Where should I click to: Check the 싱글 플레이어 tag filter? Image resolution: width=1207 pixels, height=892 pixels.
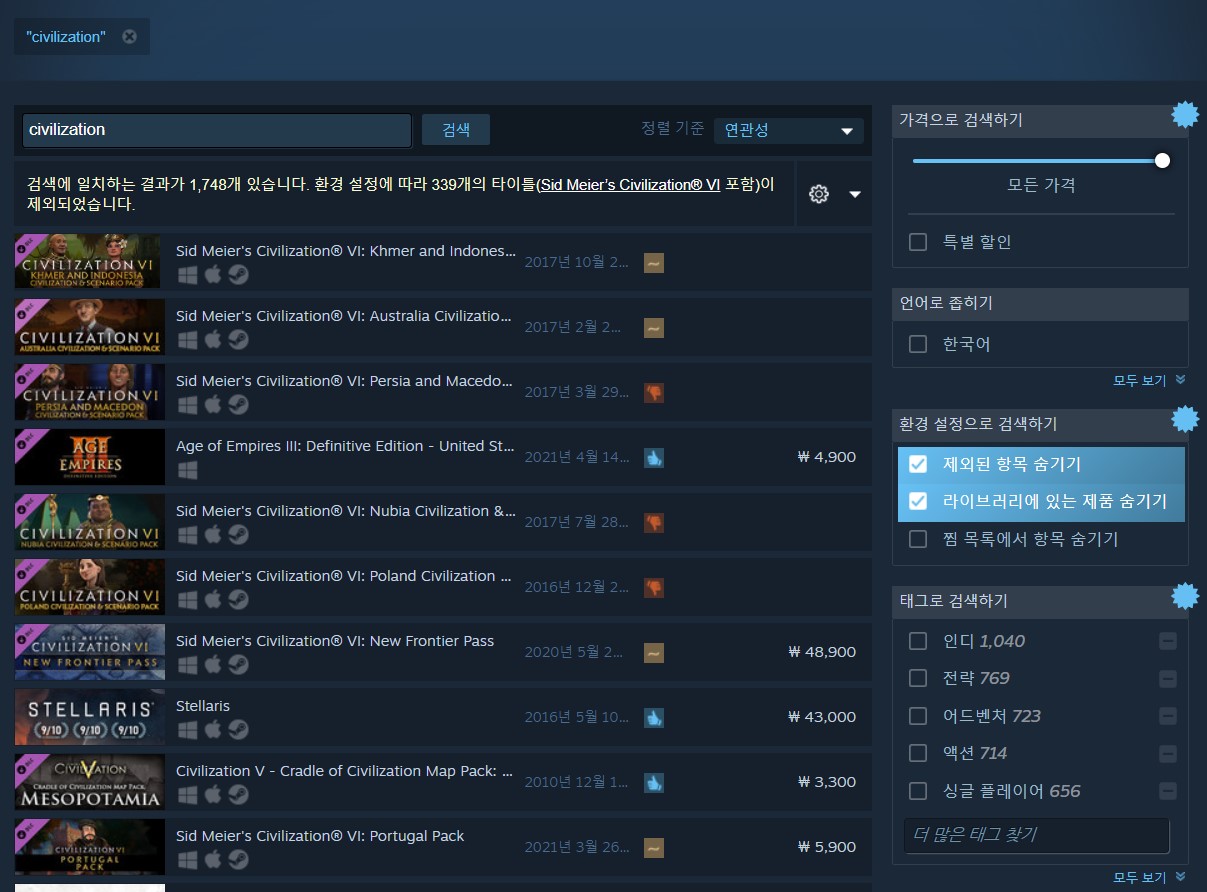click(917, 791)
